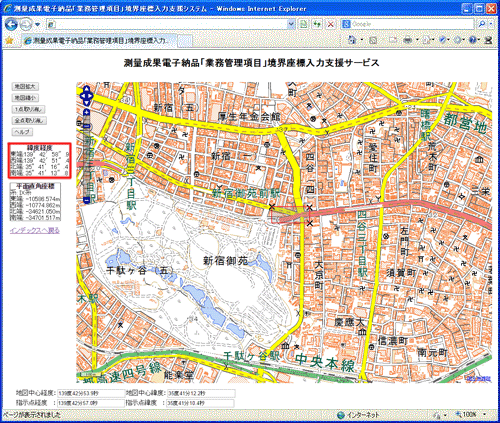Click the 1点取り消し undo point button
The height and width of the screenshot is (423, 500).
click(x=29, y=109)
